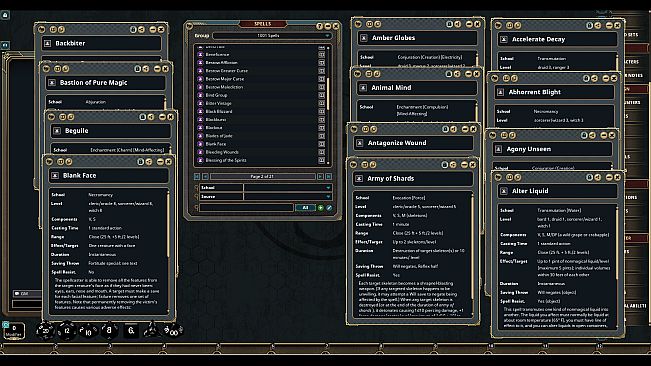Open help in the Spells window
Screen dimensions: 651x366
pos(319,26)
